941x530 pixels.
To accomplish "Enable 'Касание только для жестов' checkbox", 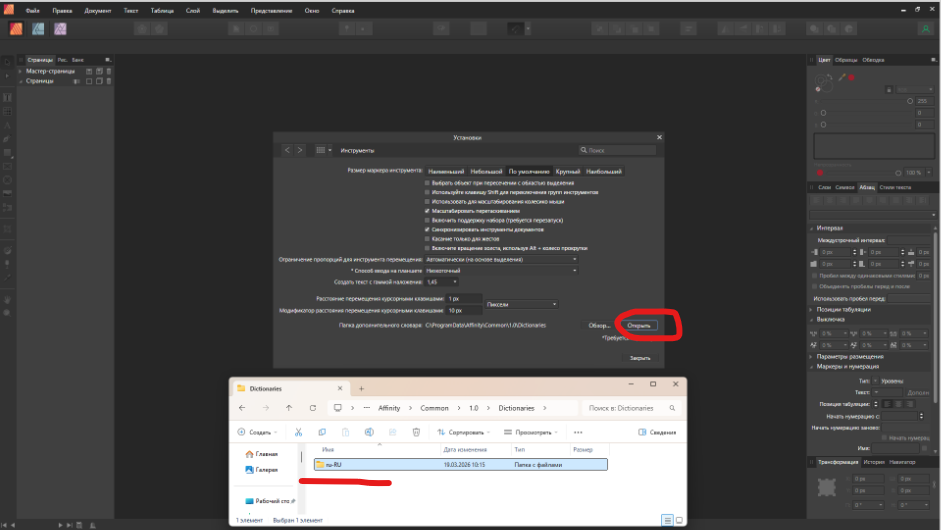I will click(x=427, y=239).
